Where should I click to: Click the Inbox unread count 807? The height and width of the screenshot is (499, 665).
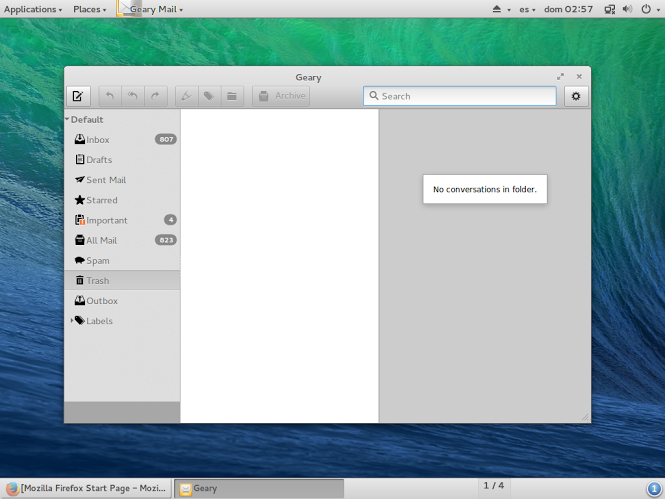tap(166, 139)
